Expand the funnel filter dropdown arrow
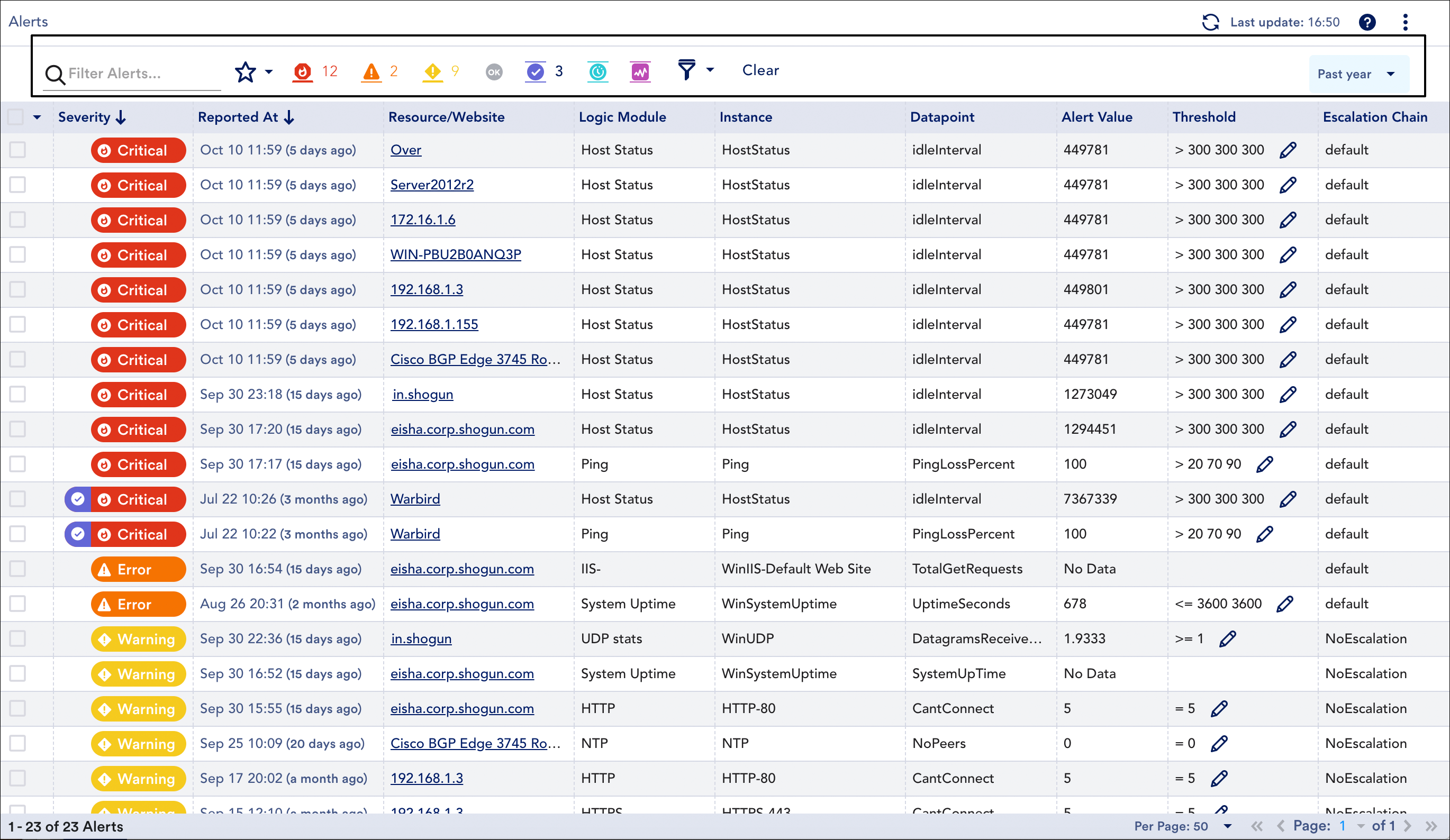1450x840 pixels. [710, 70]
